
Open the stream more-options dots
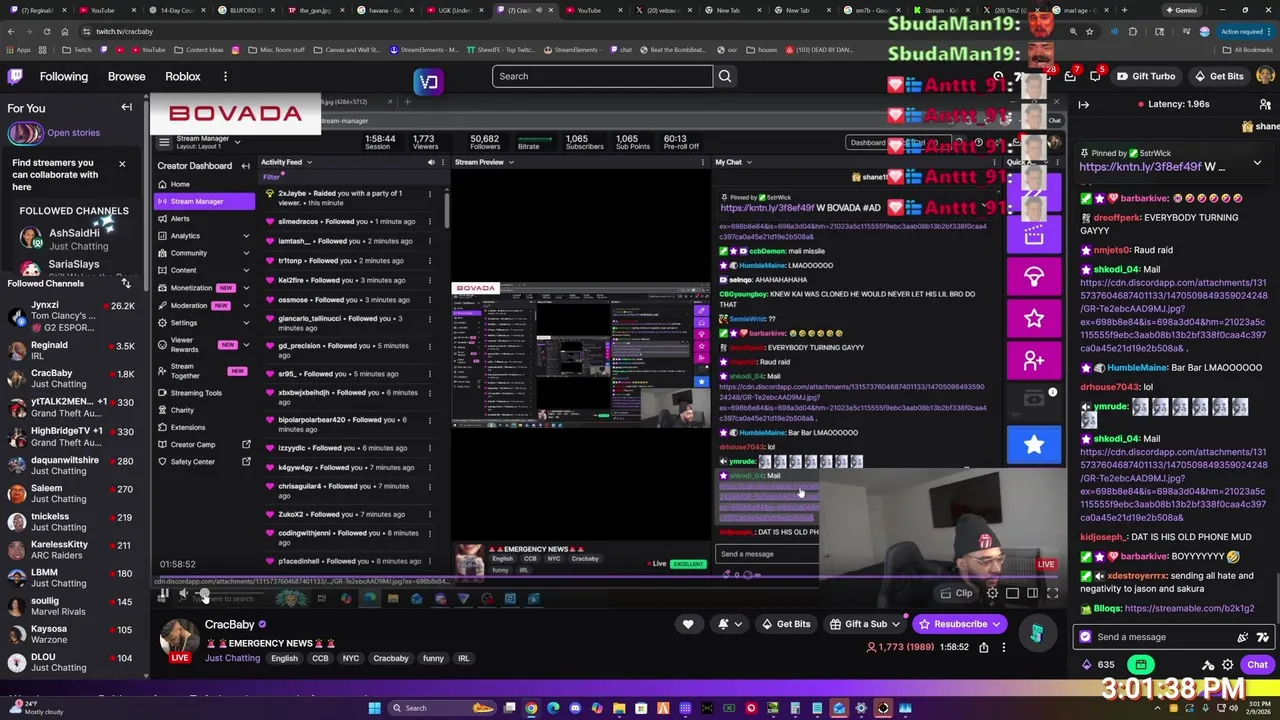click(1004, 647)
